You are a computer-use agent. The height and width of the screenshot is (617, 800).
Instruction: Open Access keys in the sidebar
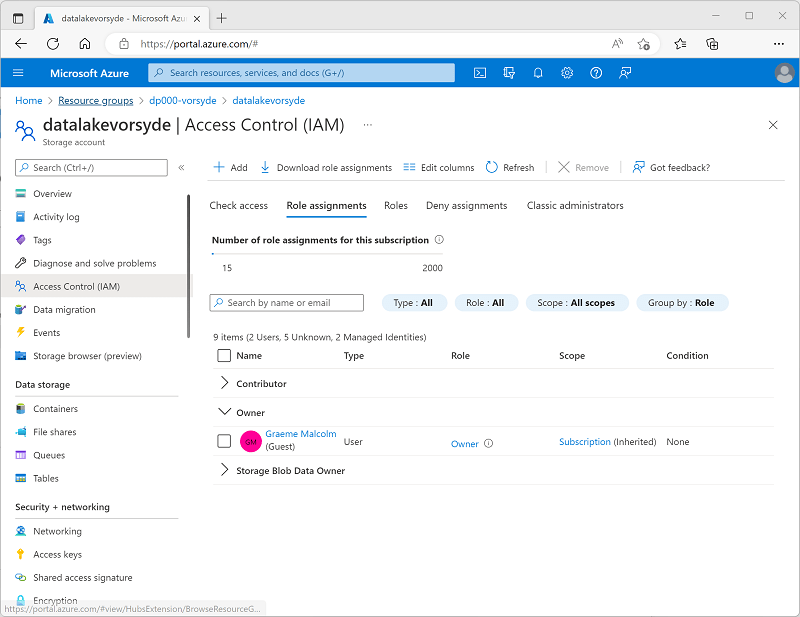58,554
